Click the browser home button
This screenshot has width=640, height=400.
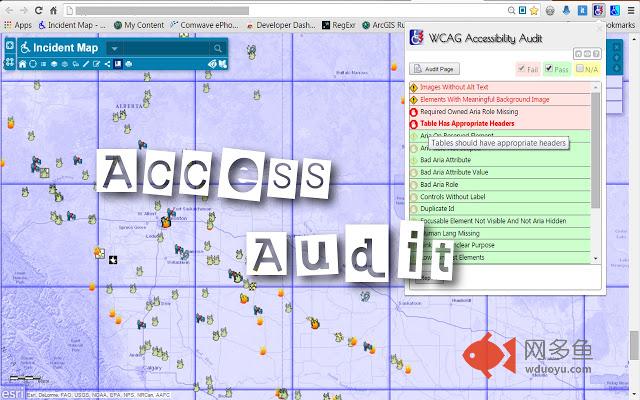pyautogui.click(x=53, y=11)
